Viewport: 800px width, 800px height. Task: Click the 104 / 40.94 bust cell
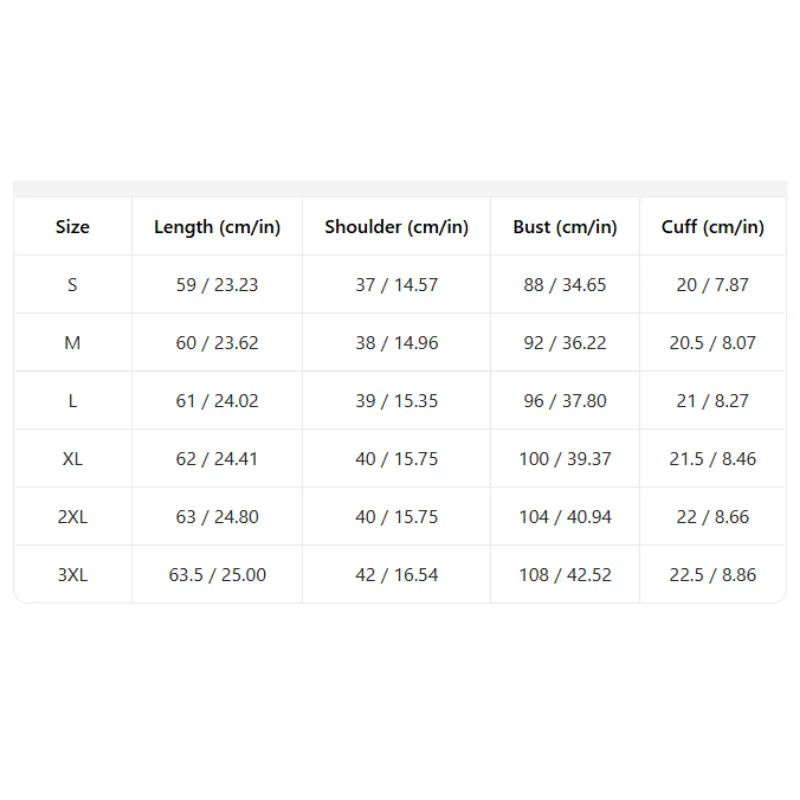[565, 517]
